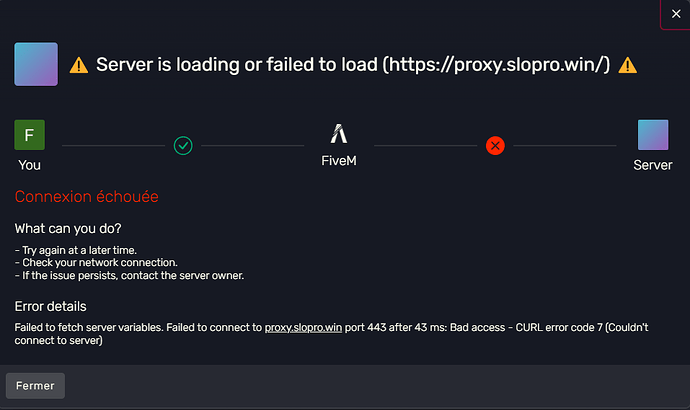Click the 'What can you do?' heading
The height and width of the screenshot is (410, 690).
pos(68,229)
